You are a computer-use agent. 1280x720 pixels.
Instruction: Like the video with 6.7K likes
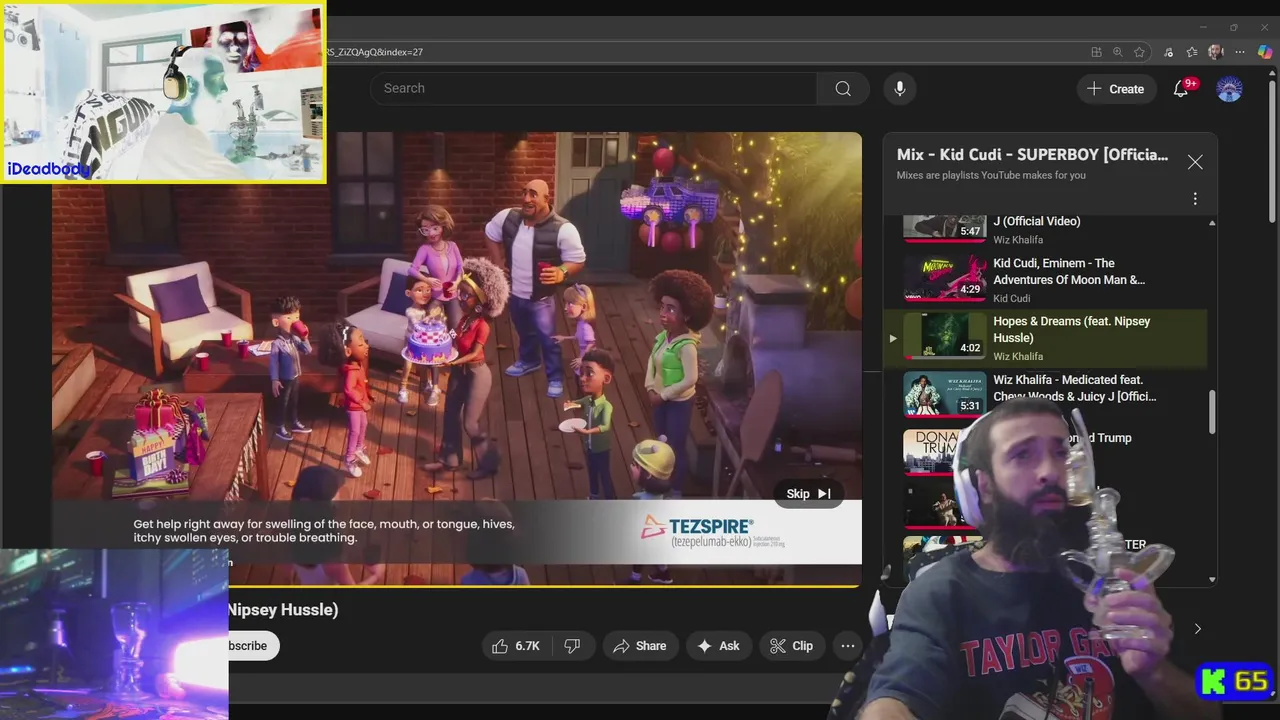pyautogui.click(x=516, y=646)
